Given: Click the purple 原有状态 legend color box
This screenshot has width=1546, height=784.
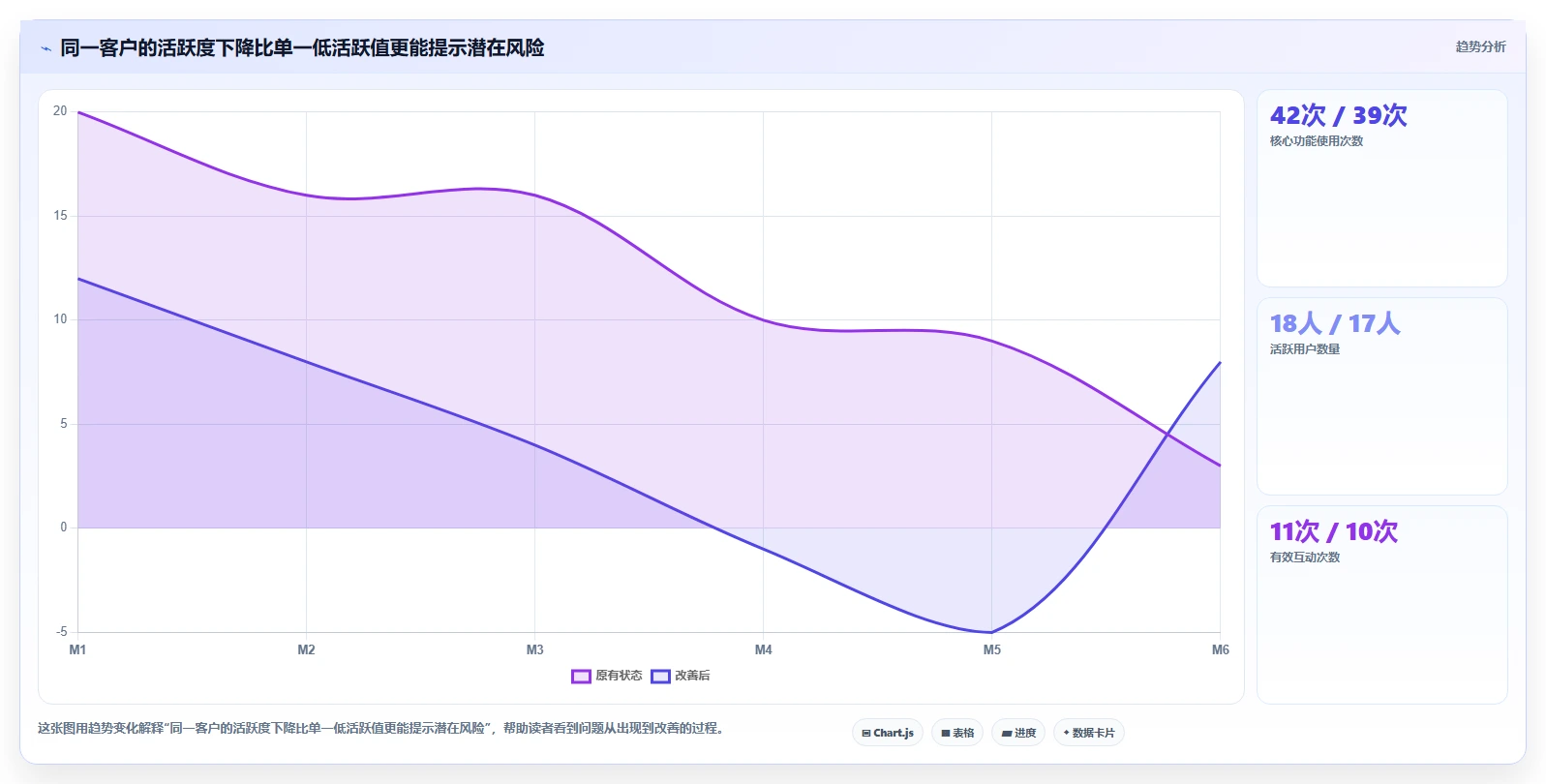Looking at the screenshot, I should [x=581, y=677].
